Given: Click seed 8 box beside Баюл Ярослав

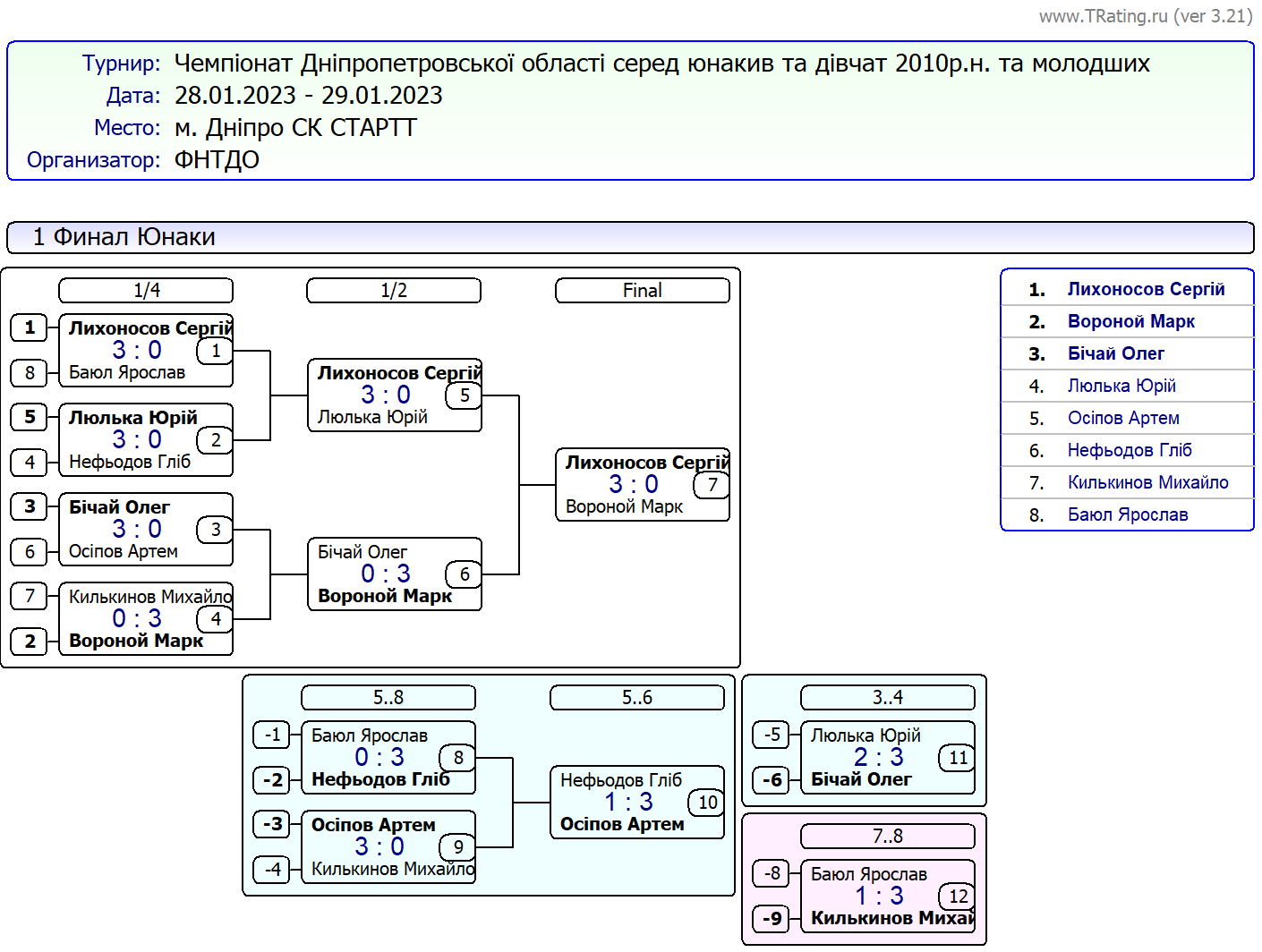Looking at the screenshot, I should click(30, 372).
